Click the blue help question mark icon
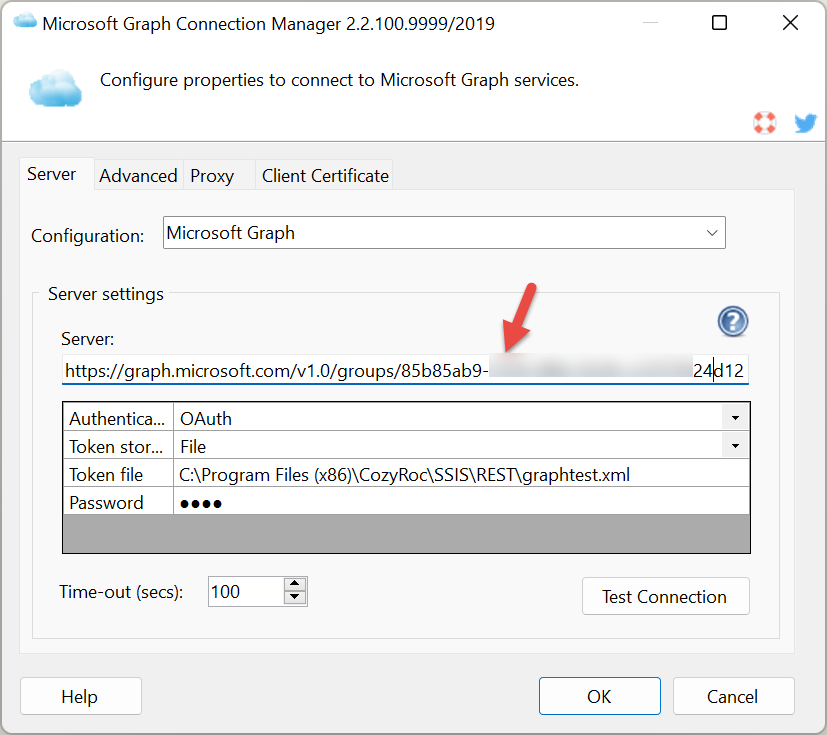 733,321
